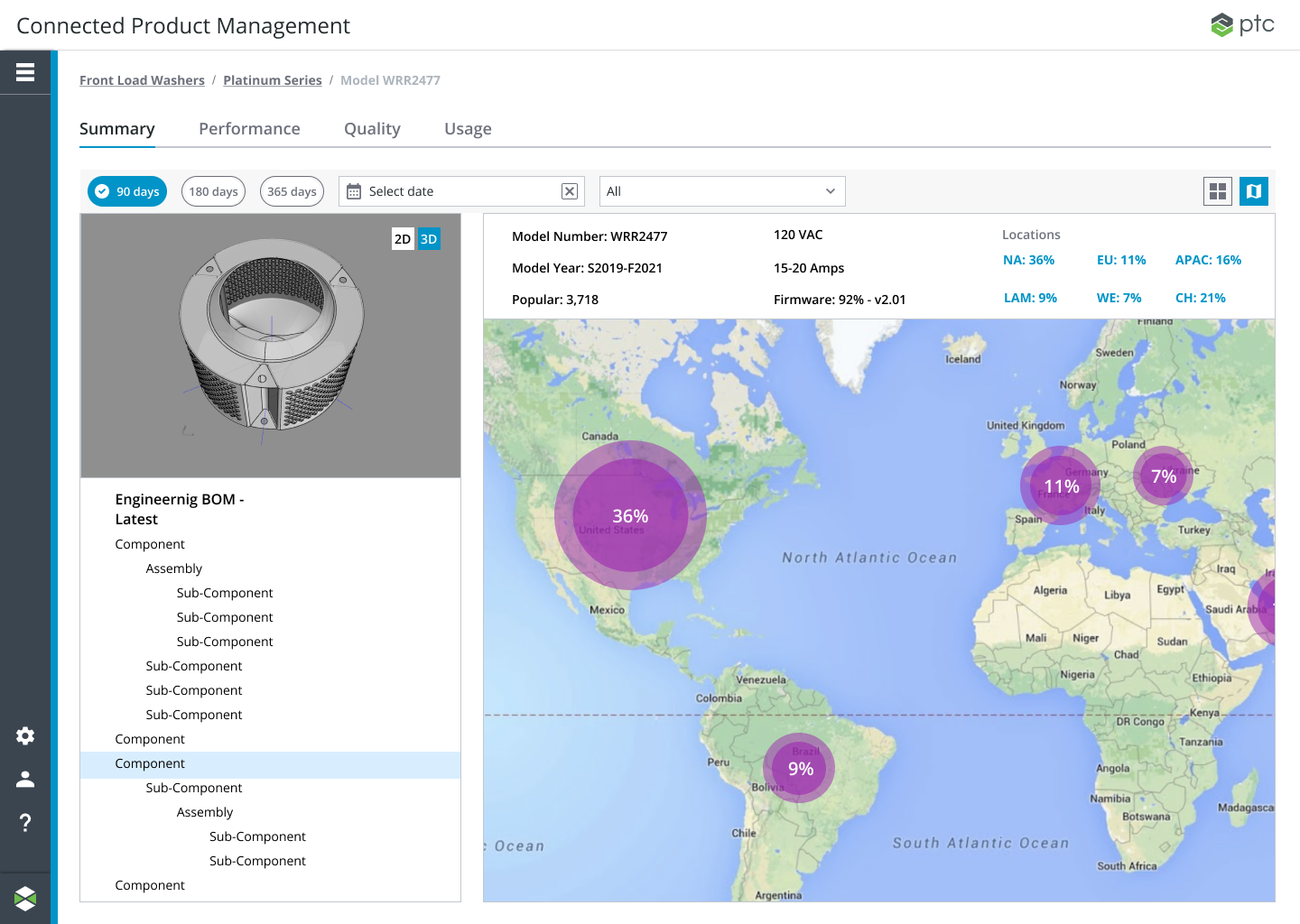The width and height of the screenshot is (1300, 924).
Task: Open the All dropdown filter
Action: pos(722,191)
